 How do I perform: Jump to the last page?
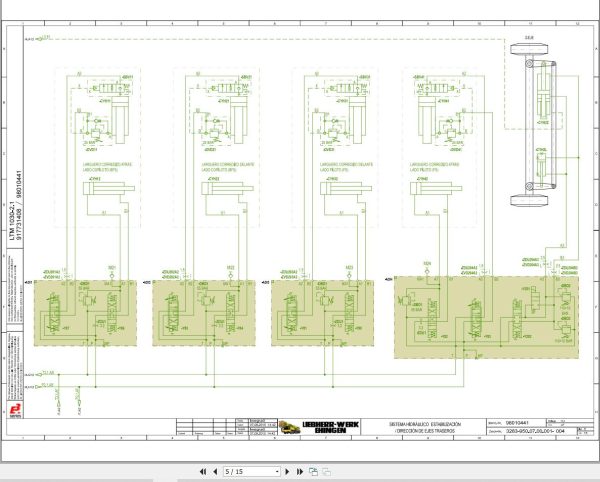(x=300, y=472)
